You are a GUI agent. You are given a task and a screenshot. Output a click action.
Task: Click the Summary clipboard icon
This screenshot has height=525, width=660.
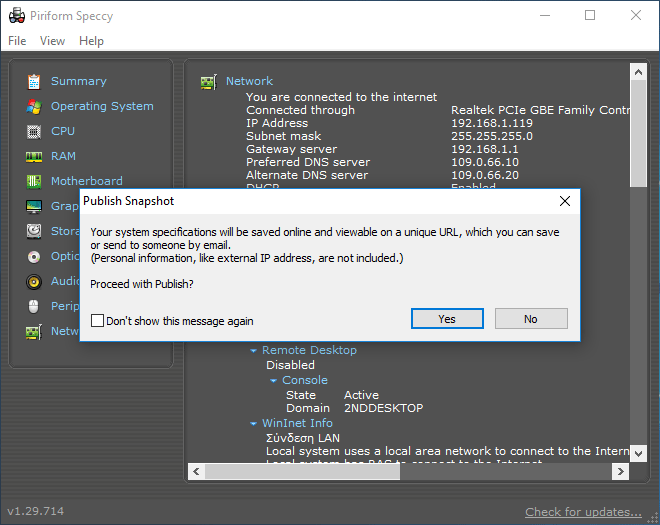34,82
